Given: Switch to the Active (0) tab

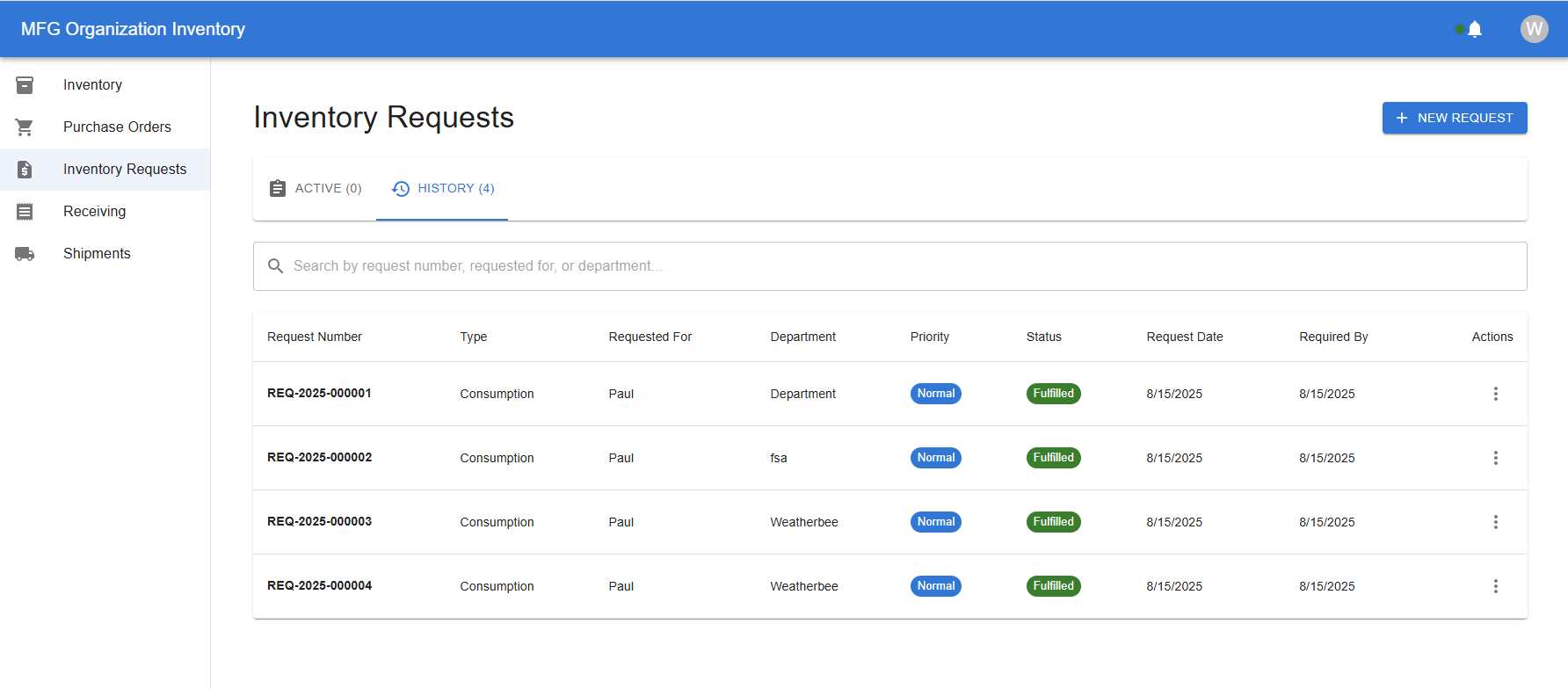Looking at the screenshot, I should pos(315,189).
